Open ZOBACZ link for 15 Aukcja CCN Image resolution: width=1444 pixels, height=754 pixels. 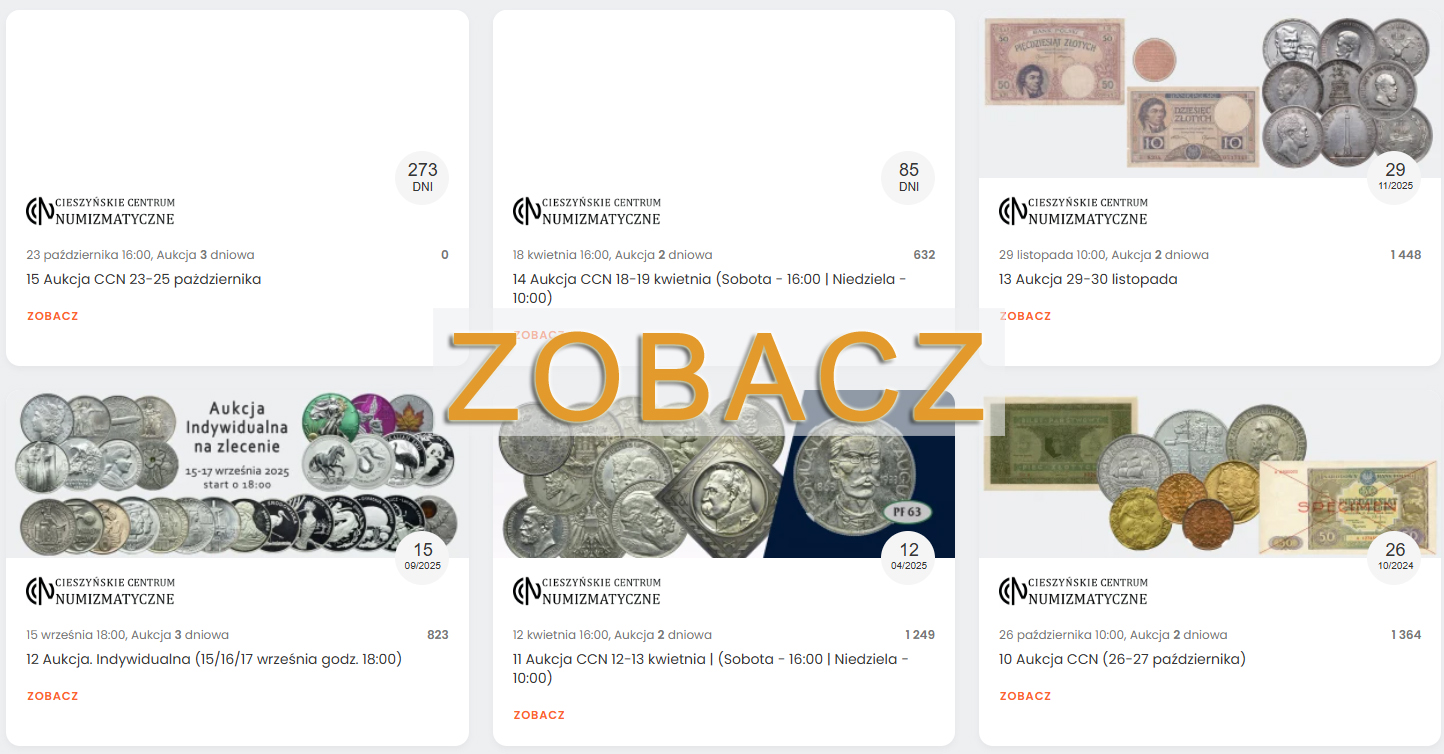pos(52,316)
